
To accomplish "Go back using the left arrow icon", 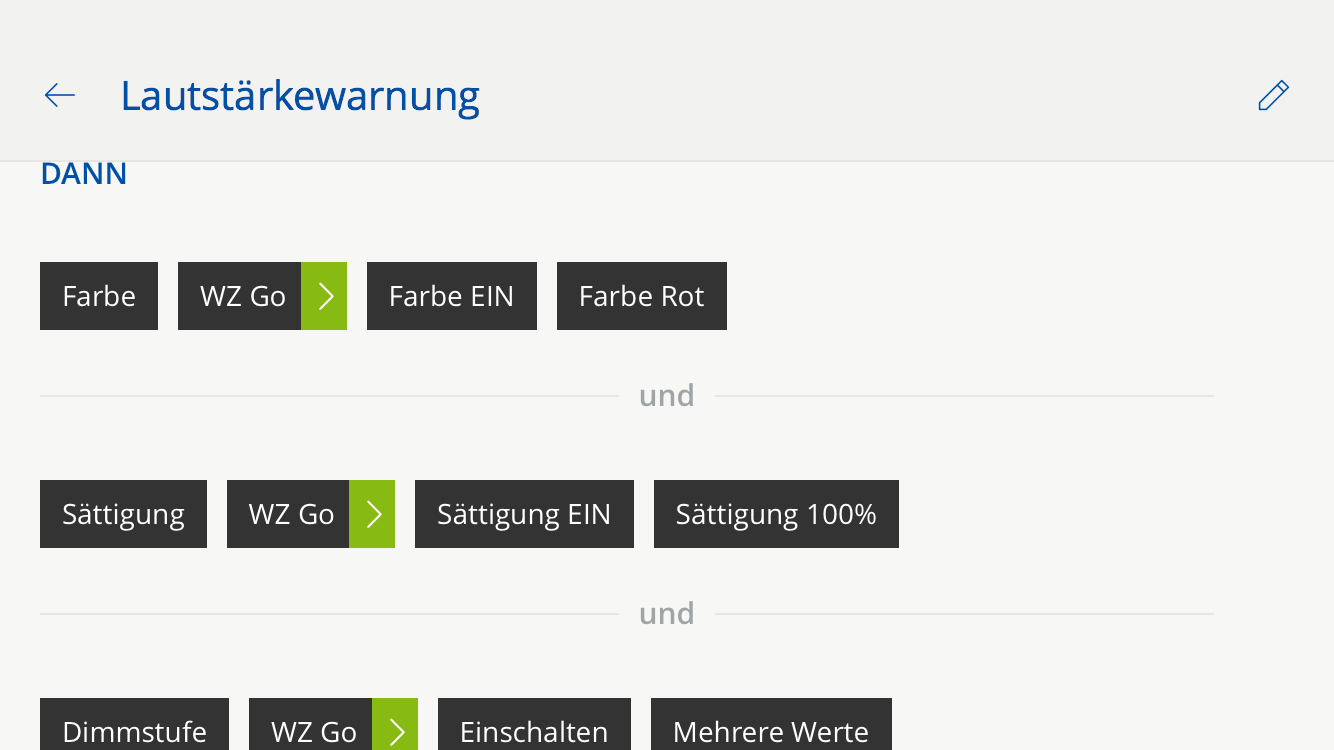I will 60,95.
